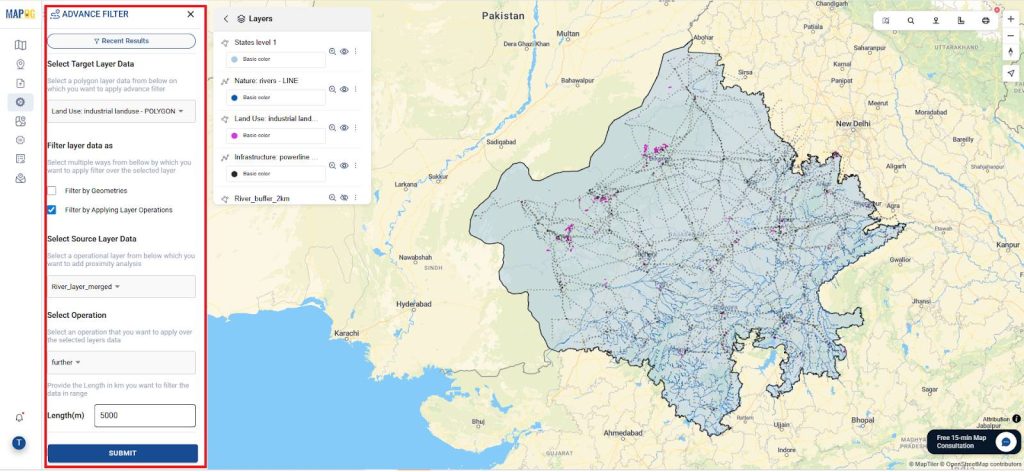Viewport: 1024px width, 472px height.
Task: Change Land Use magenta basic color swatch
Action: pyautogui.click(x=235, y=136)
